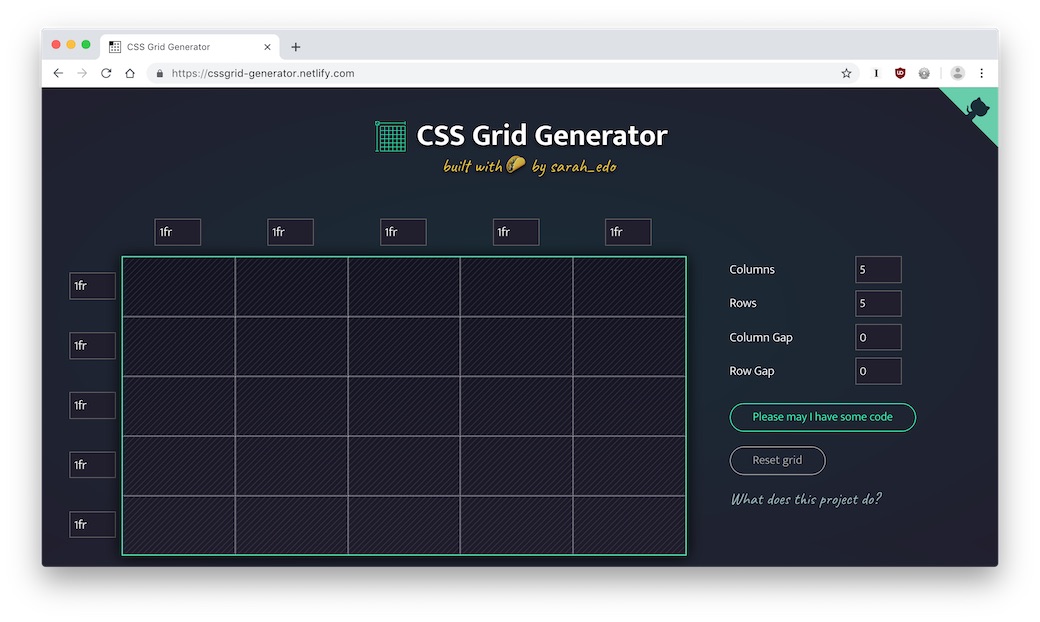Click the CSS Grid Generator heading
This screenshot has width=1040, height=622.
(x=542, y=136)
